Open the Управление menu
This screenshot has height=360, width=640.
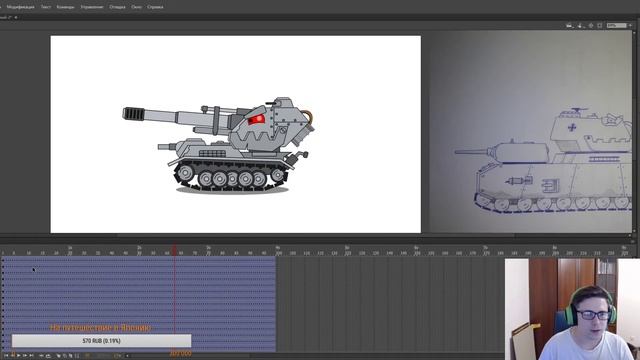click(x=92, y=7)
